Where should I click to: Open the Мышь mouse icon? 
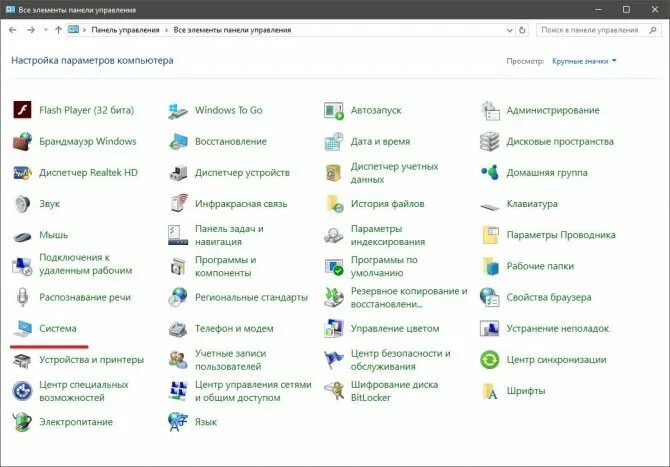pyautogui.click(x=22, y=235)
